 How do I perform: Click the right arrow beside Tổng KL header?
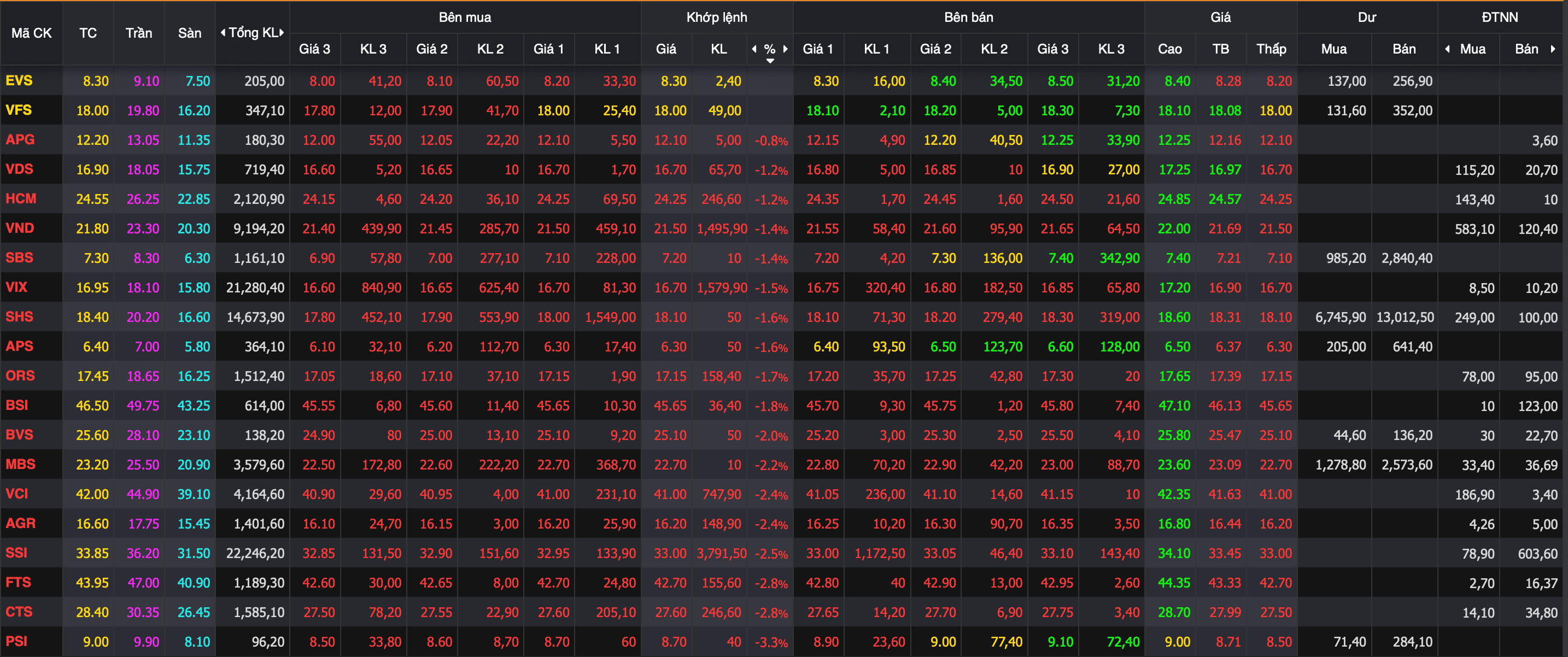[x=282, y=33]
